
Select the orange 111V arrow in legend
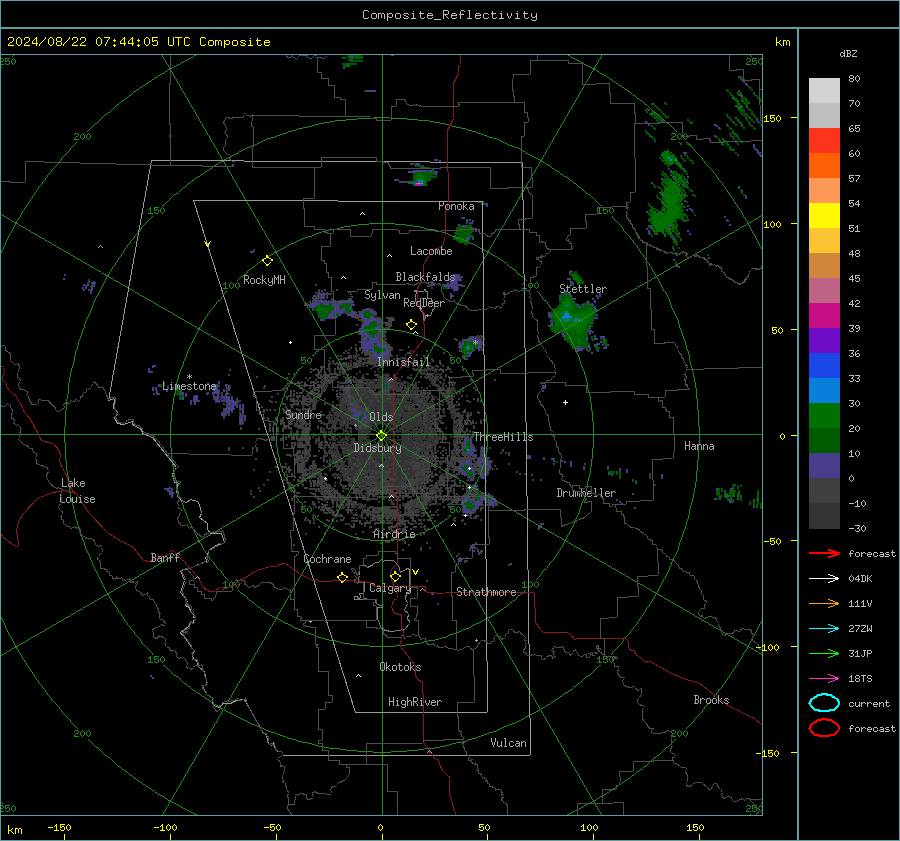pyautogui.click(x=824, y=603)
